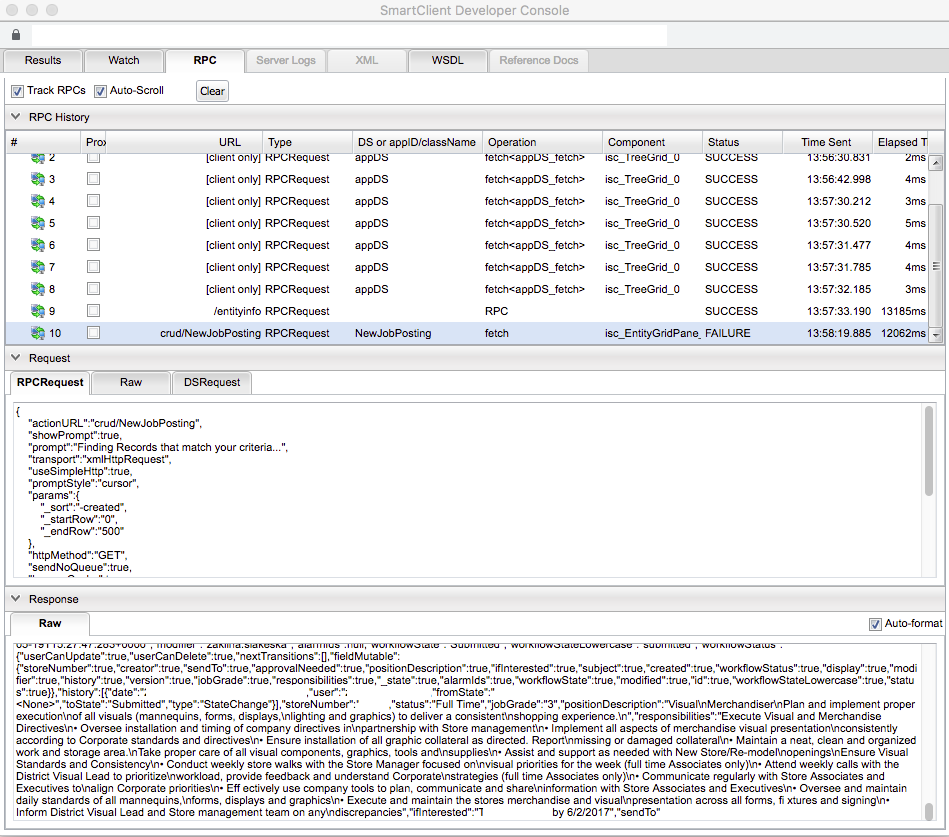Click the browser address bar field

[x=349, y=35]
